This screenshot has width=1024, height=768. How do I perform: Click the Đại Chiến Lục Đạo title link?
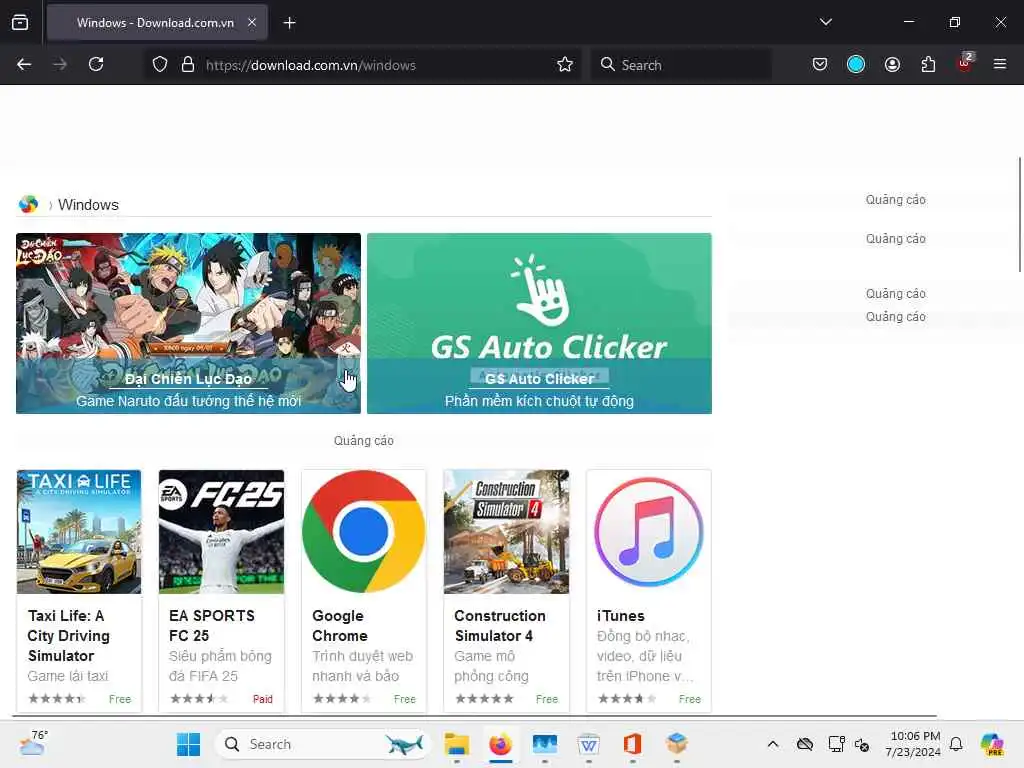[x=188, y=379]
